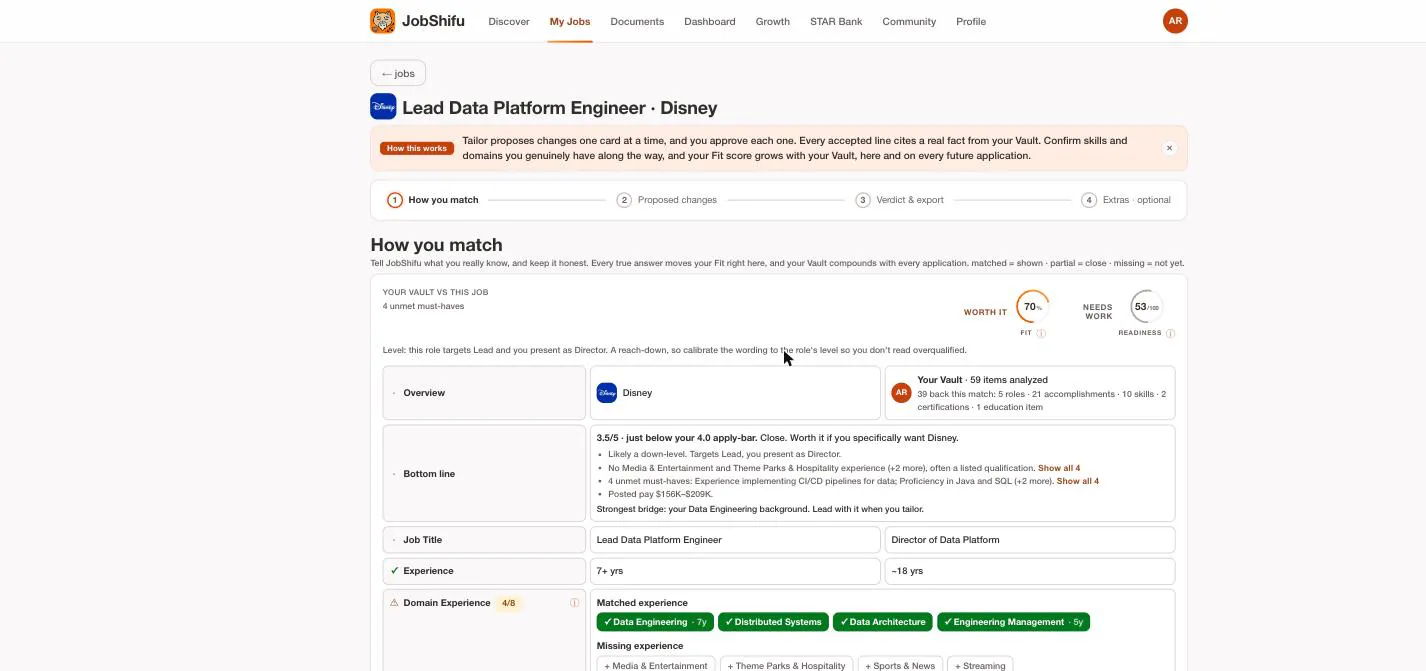
Task: Click the JobShifu tiger logo
Action: point(382,21)
